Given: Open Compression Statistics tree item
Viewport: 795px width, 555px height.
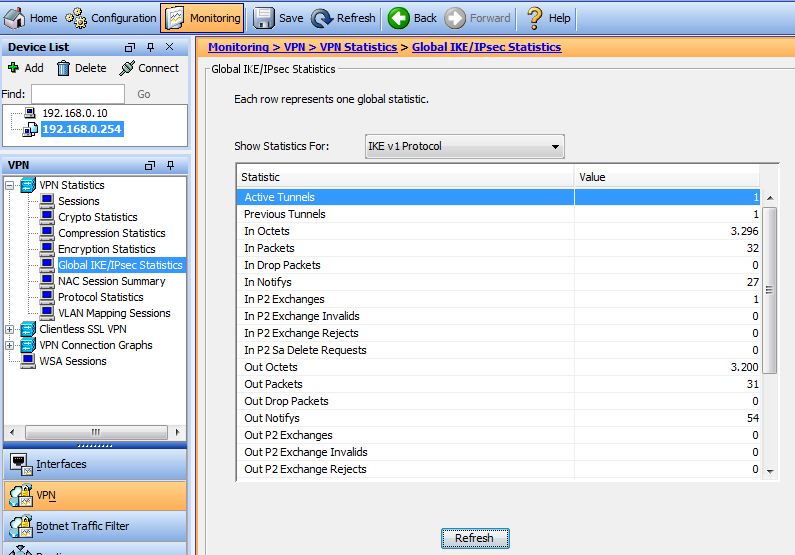Looking at the screenshot, I should click(112, 233).
